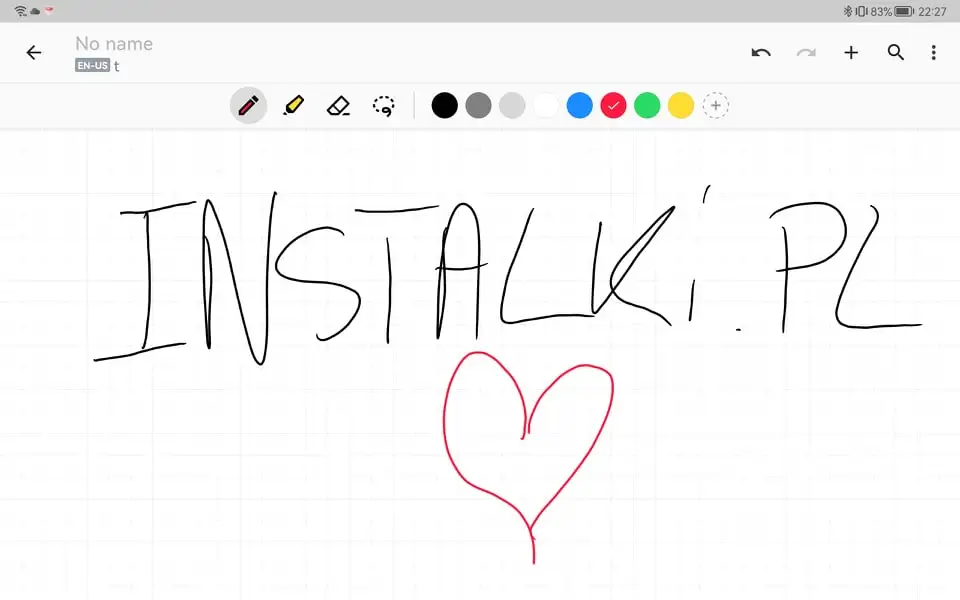Viewport: 960px width, 600px height.
Task: Open search with magnifier icon
Action: [896, 53]
